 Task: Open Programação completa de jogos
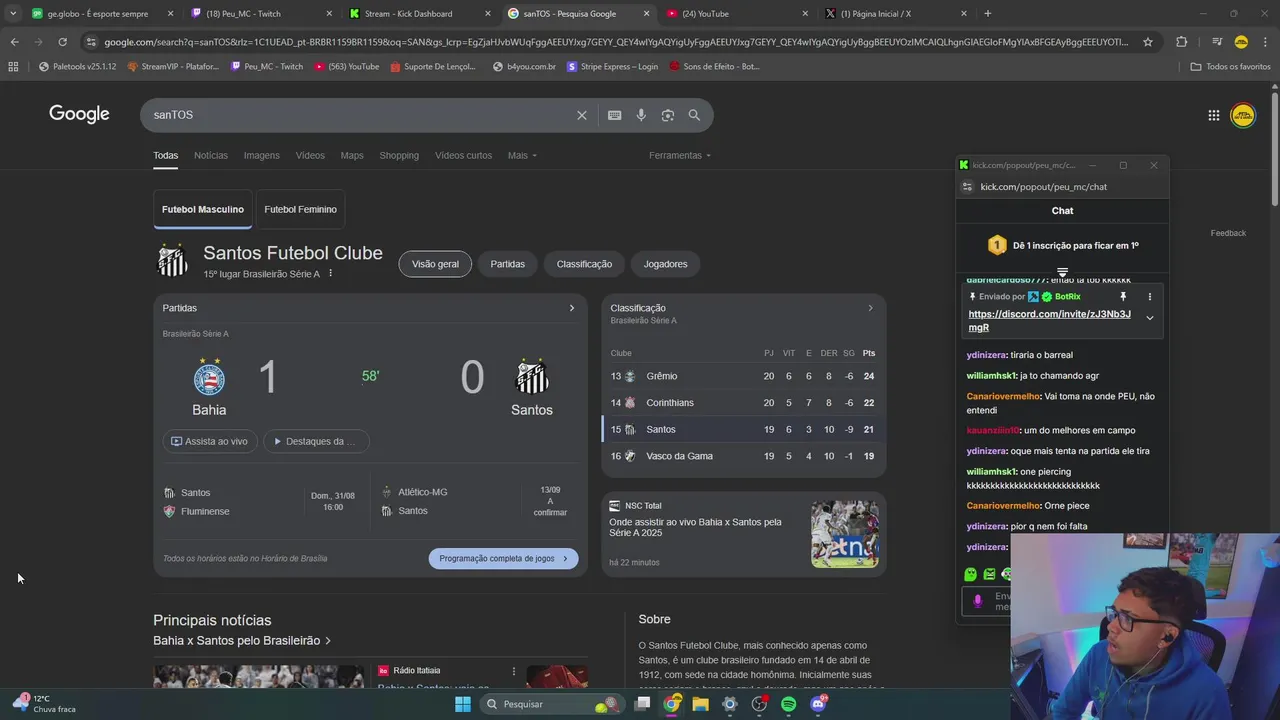tap(503, 559)
